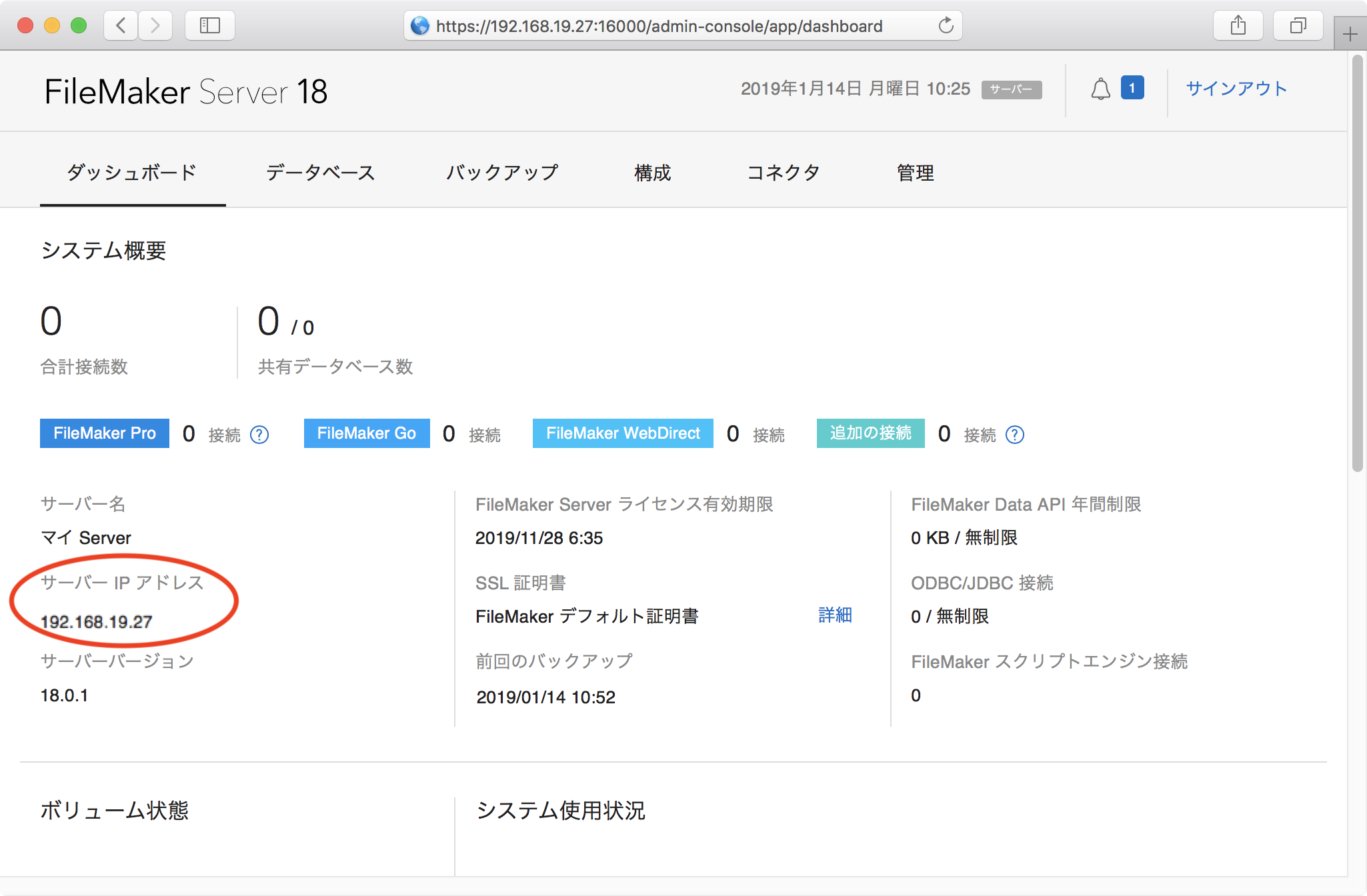
Task: Open a new tab with plus button
Action: coord(1350,34)
